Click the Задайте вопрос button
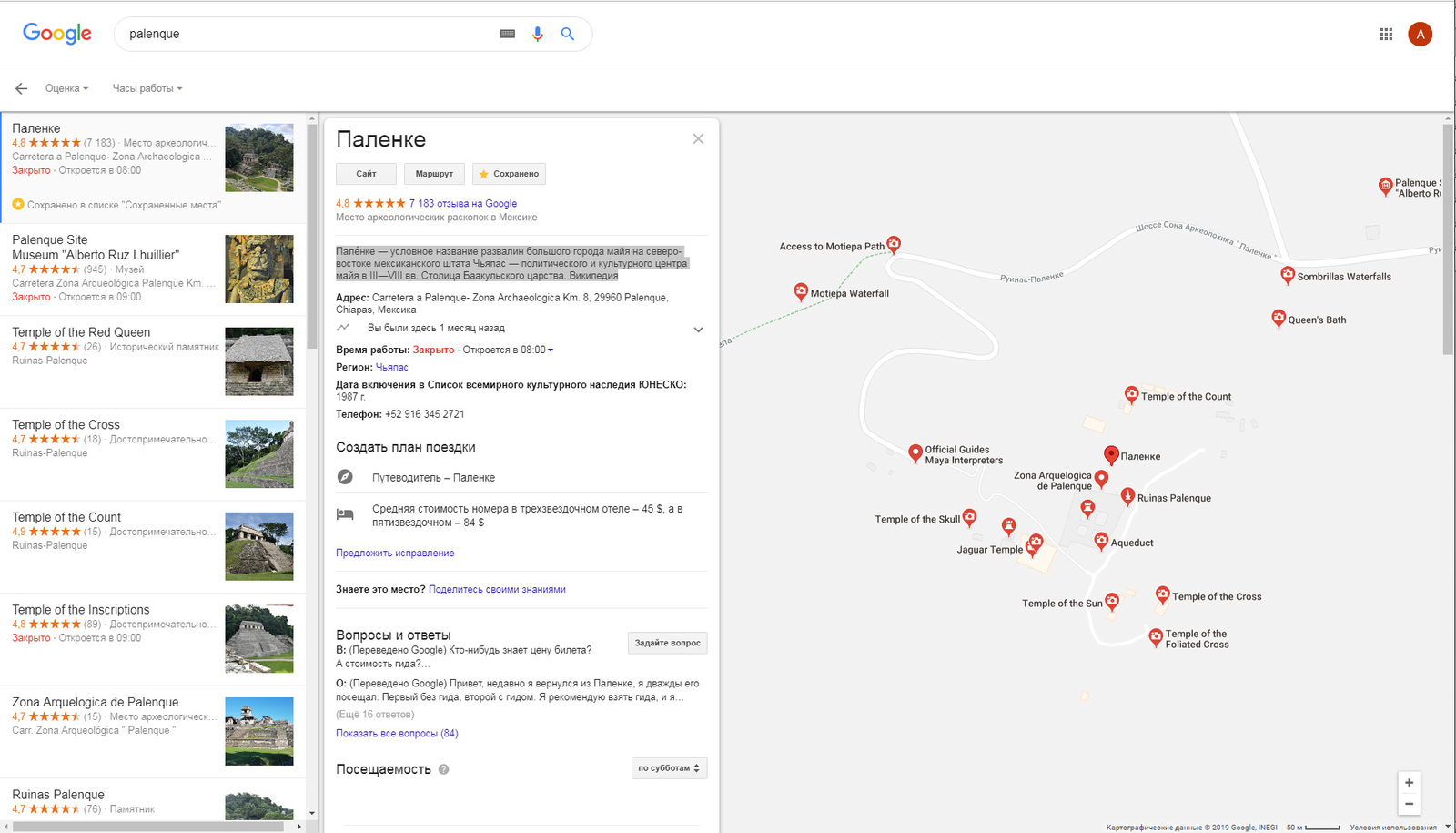Viewport: 1456px width, 833px height. pos(667,643)
